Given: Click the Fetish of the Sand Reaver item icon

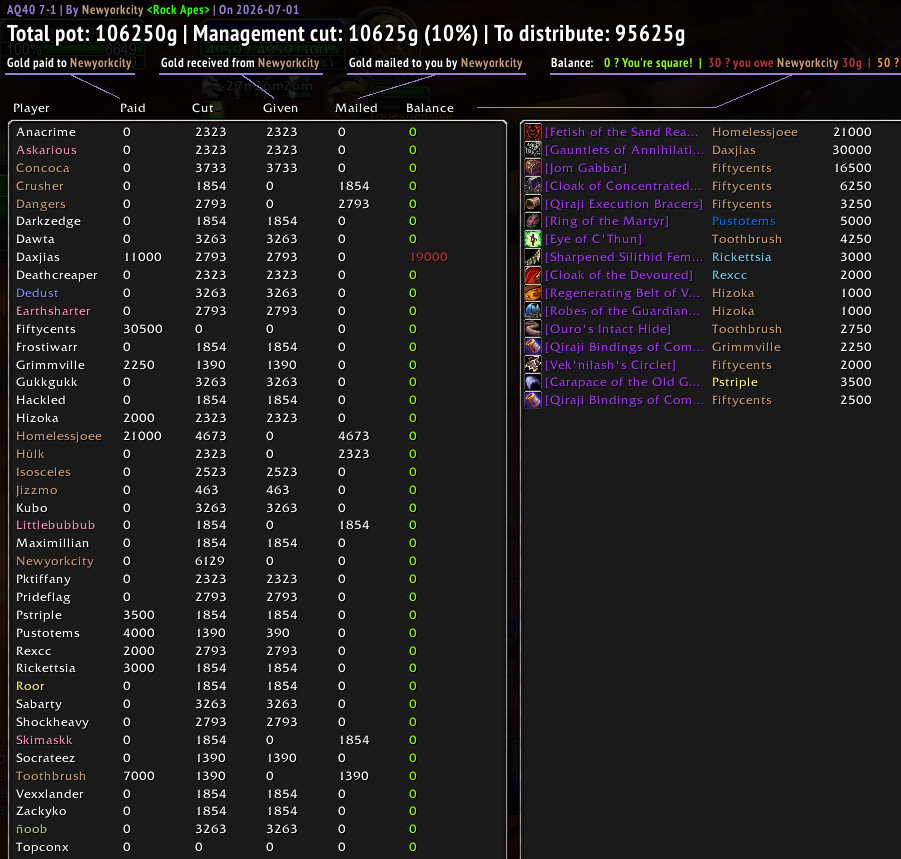Looking at the screenshot, I should 533,132.
